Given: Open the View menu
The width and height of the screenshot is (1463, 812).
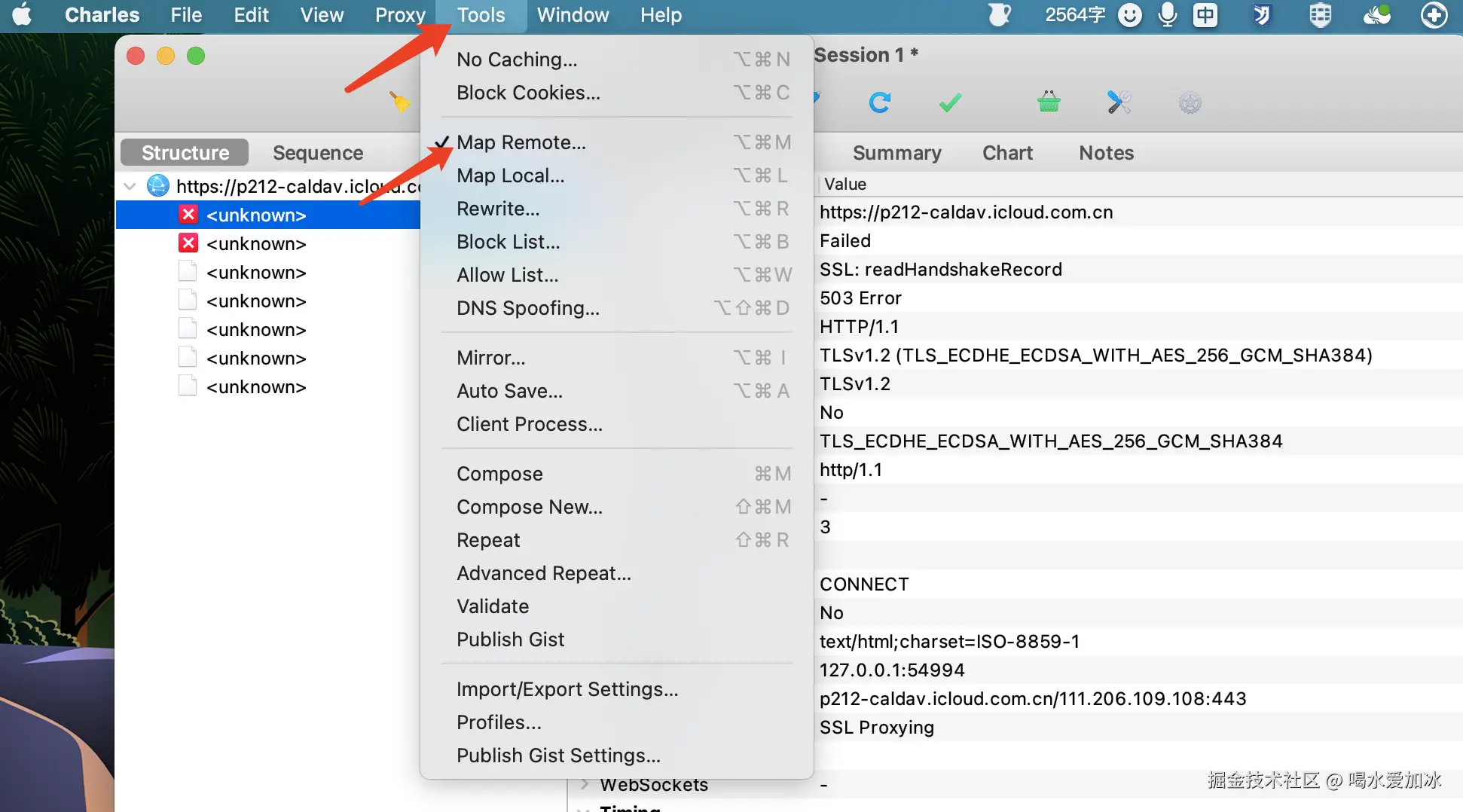Looking at the screenshot, I should 322,15.
